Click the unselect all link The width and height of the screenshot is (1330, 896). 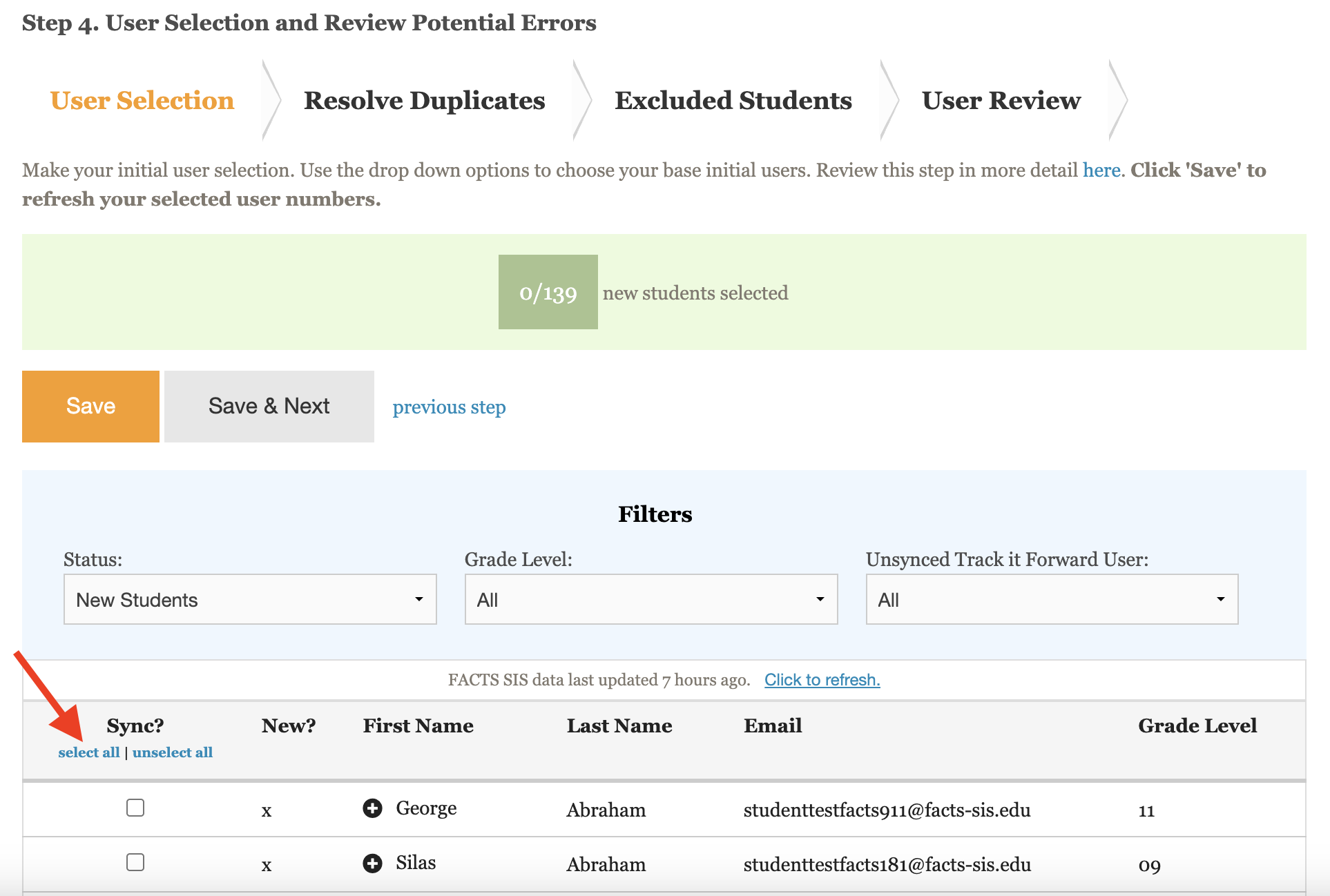(x=172, y=752)
